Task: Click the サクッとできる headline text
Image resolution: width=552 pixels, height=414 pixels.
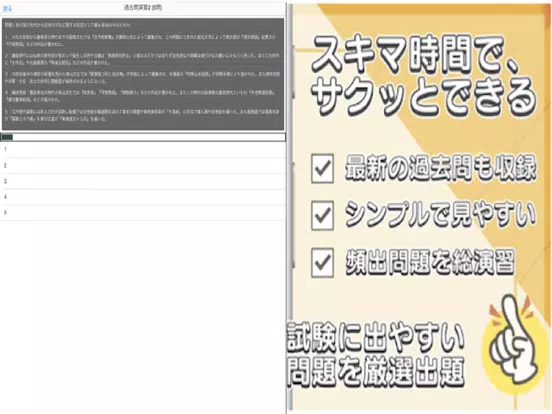Action: click(423, 96)
